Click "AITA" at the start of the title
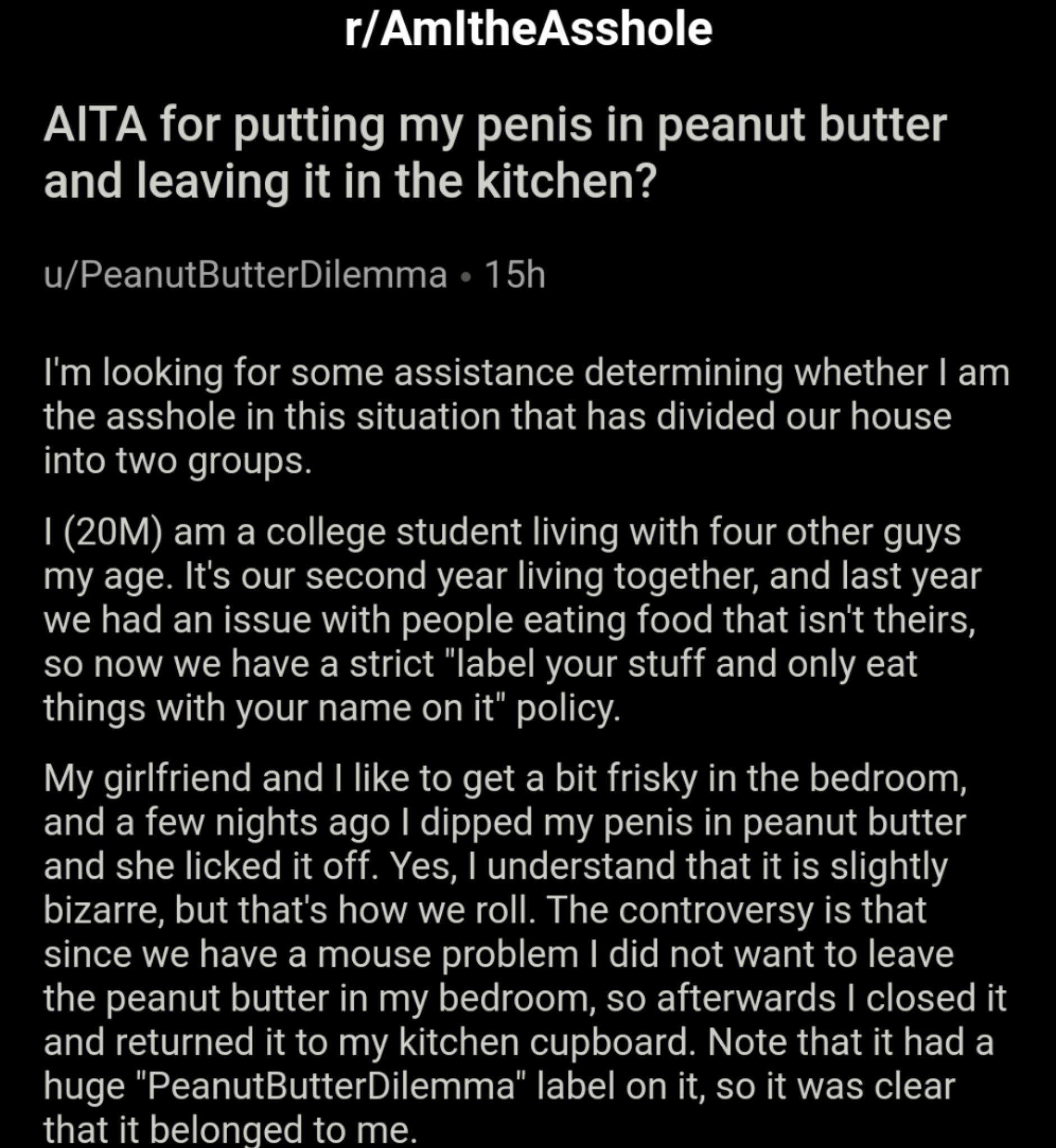This screenshot has width=1056, height=1148. tap(95, 125)
